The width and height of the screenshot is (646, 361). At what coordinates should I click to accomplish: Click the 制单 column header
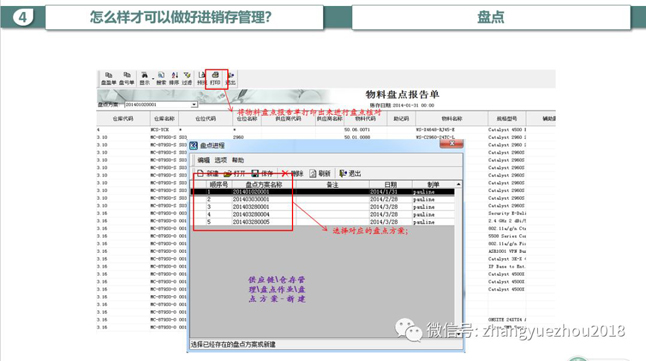[x=433, y=185]
